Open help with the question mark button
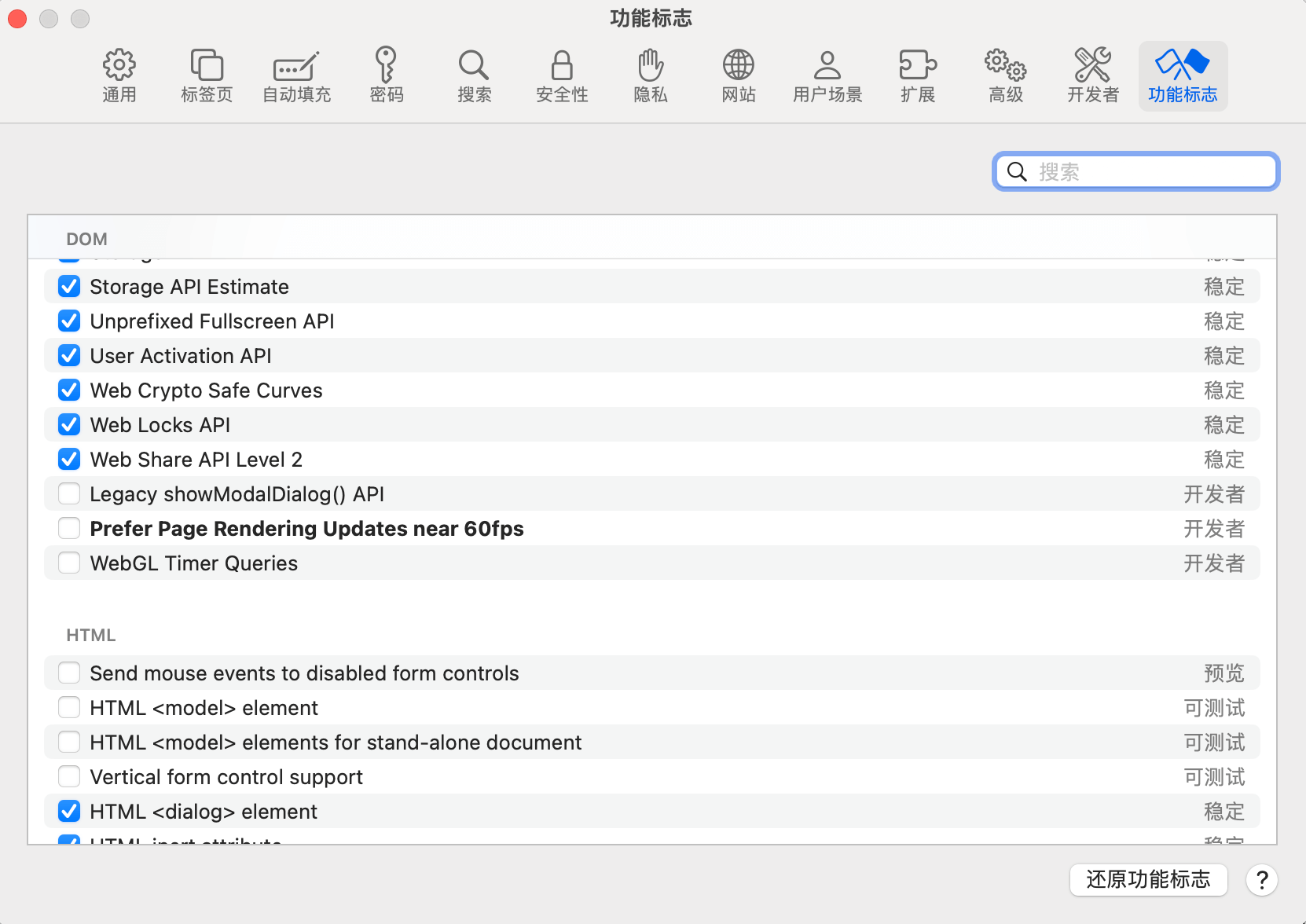Viewport: 1306px width, 924px height. 1262,880
